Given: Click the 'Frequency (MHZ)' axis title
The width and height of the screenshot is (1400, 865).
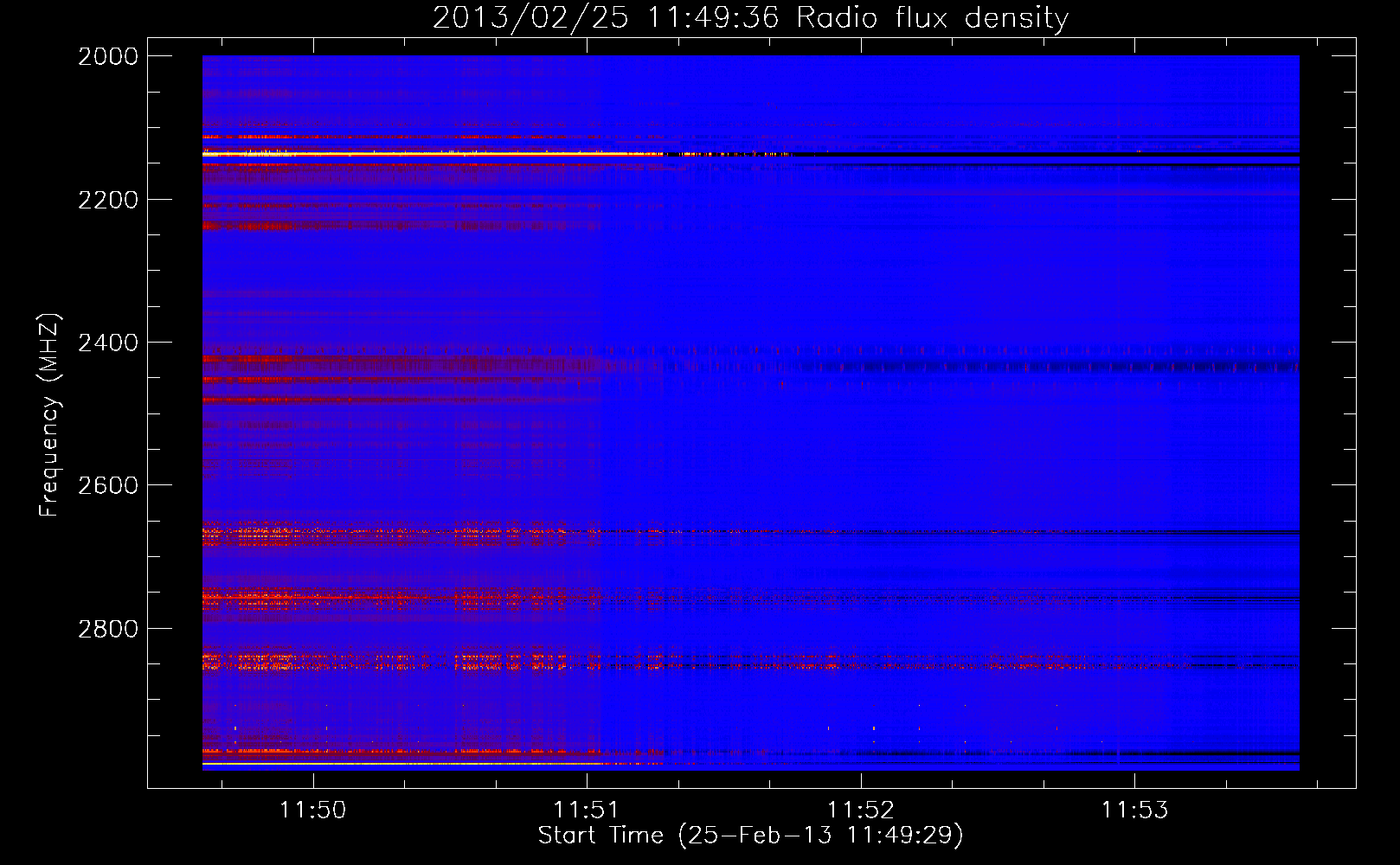Looking at the screenshot, I should click(49, 415).
